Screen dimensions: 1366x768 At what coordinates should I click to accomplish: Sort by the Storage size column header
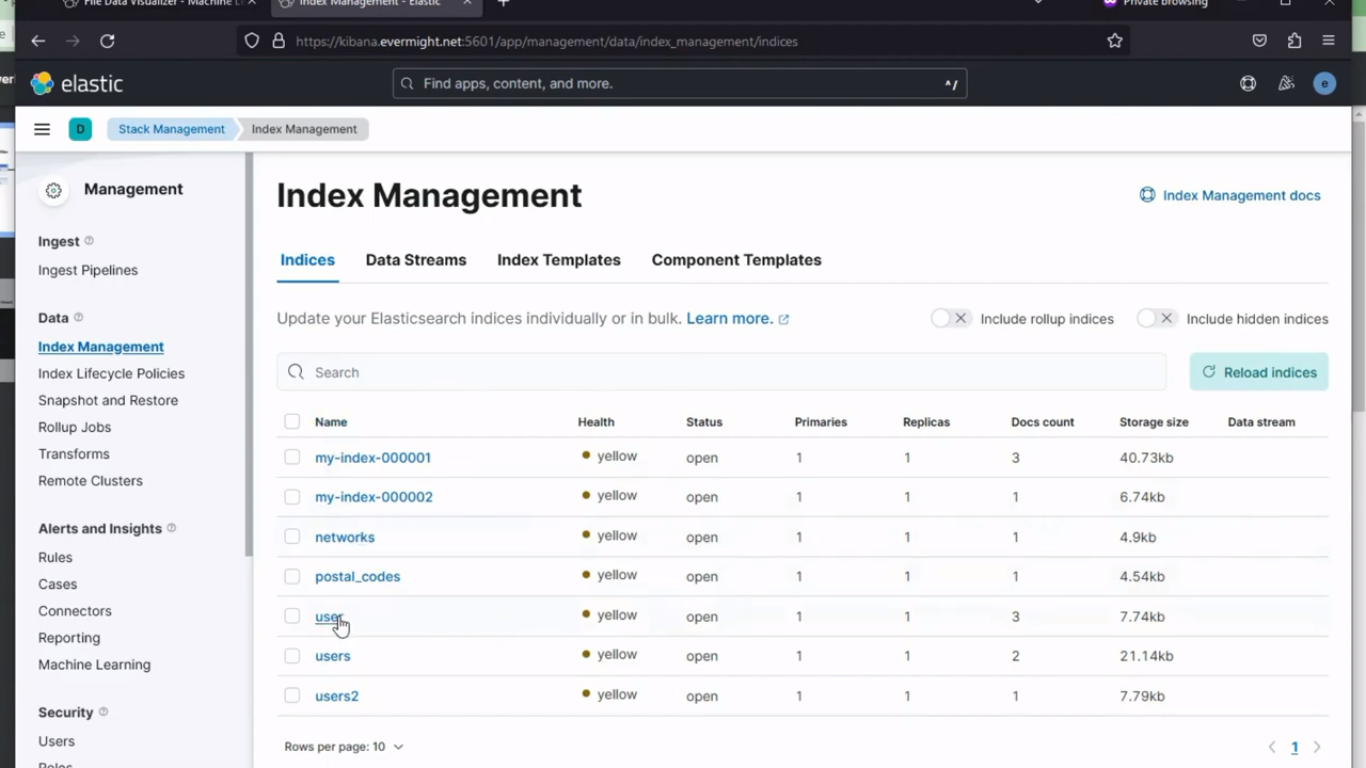point(1154,422)
